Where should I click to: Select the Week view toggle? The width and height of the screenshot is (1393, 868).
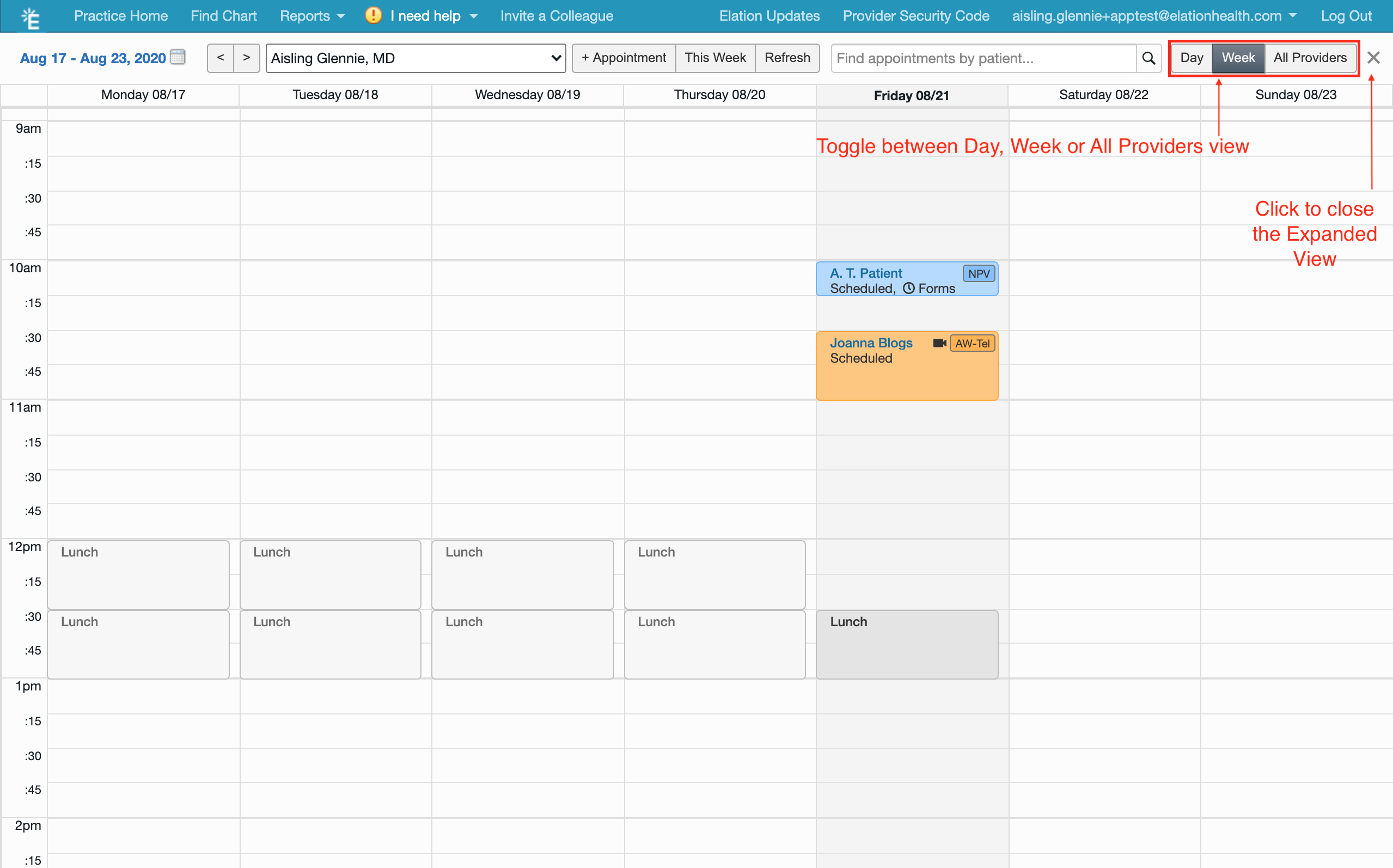1238,57
